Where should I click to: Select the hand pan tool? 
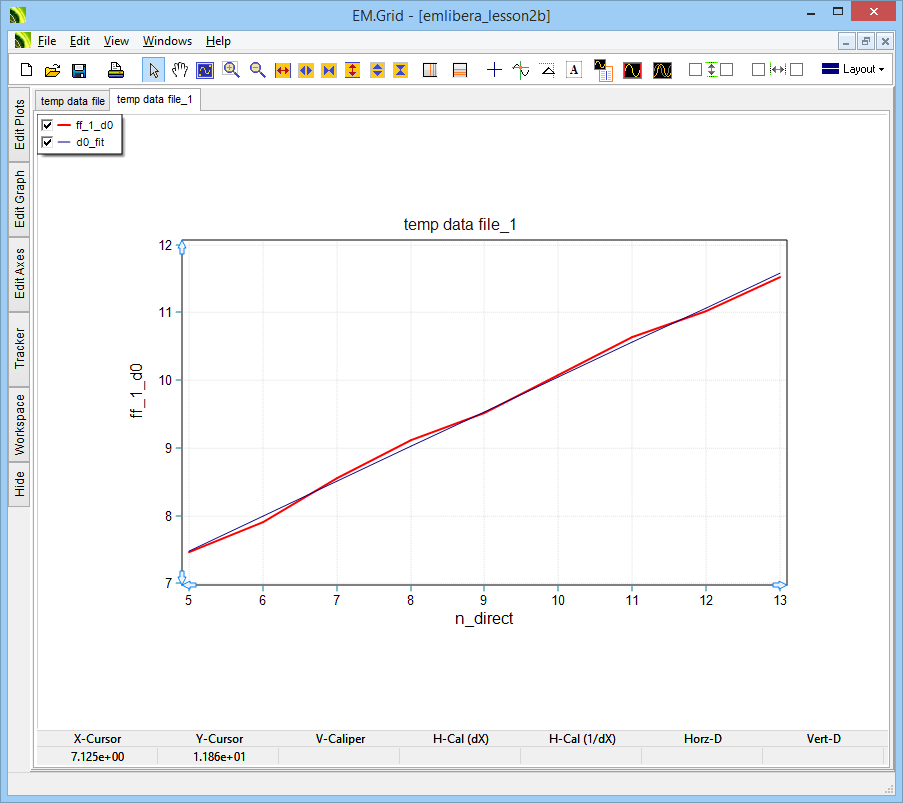point(180,70)
